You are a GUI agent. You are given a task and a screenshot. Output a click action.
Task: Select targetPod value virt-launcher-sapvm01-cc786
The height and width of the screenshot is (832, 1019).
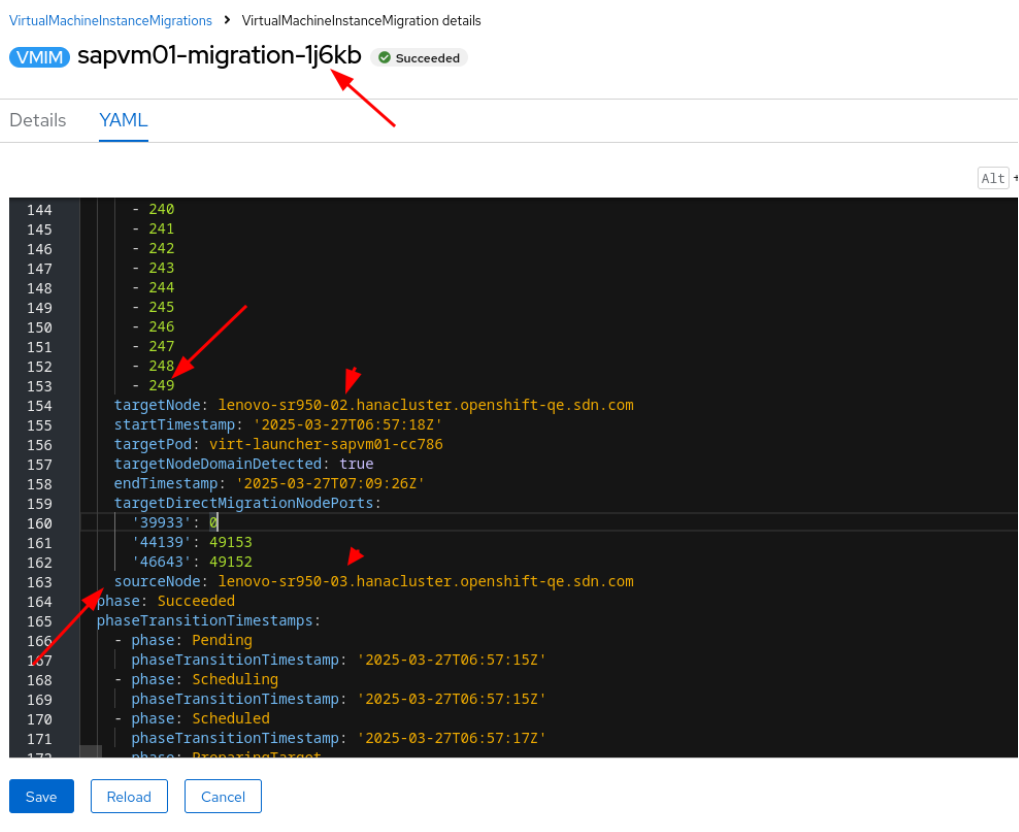(326, 444)
